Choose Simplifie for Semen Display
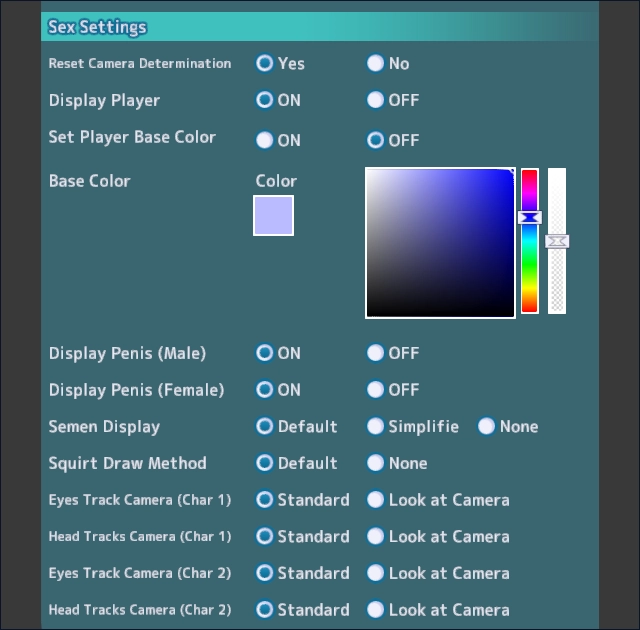Image resolution: width=640 pixels, height=630 pixels. [375, 426]
